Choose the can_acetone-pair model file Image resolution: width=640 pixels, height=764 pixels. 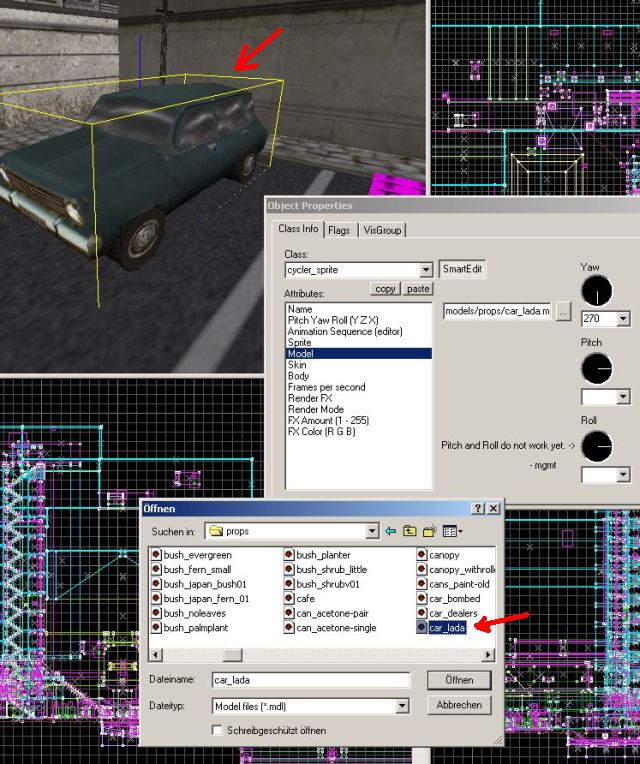coord(335,613)
